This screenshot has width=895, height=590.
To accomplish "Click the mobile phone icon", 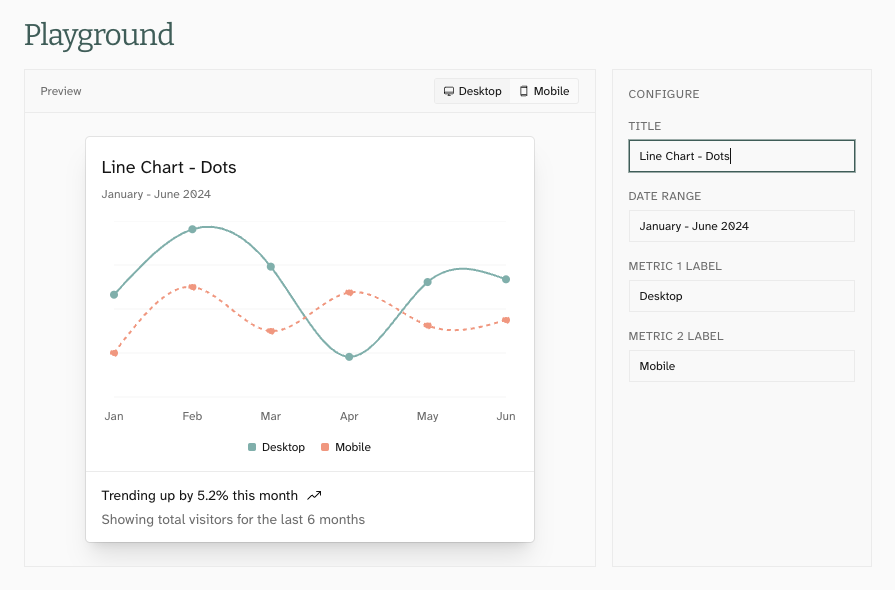I will point(523,91).
